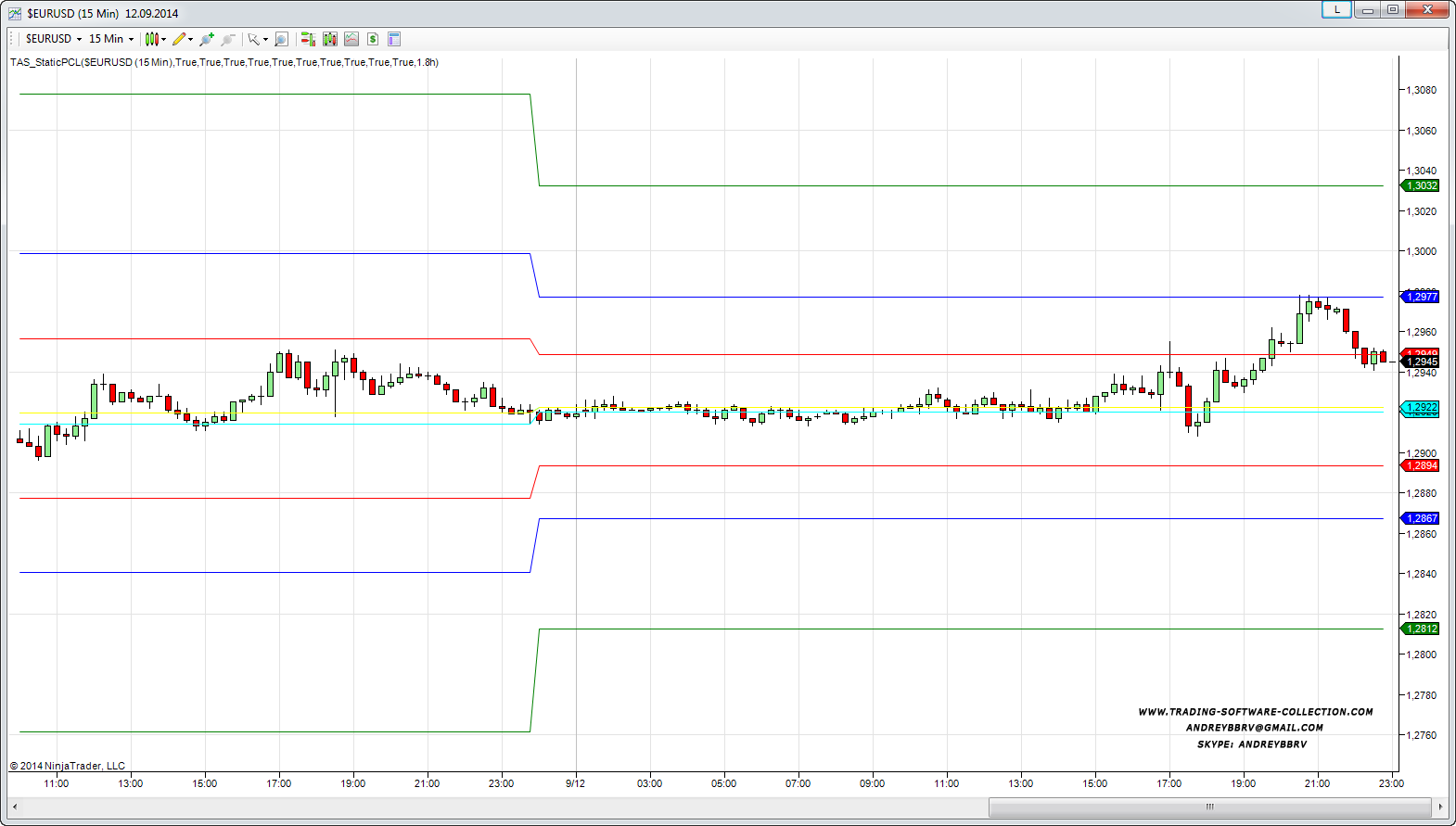Click the zoom out magnifier icon
The width and height of the screenshot is (1456, 826).
[228, 39]
